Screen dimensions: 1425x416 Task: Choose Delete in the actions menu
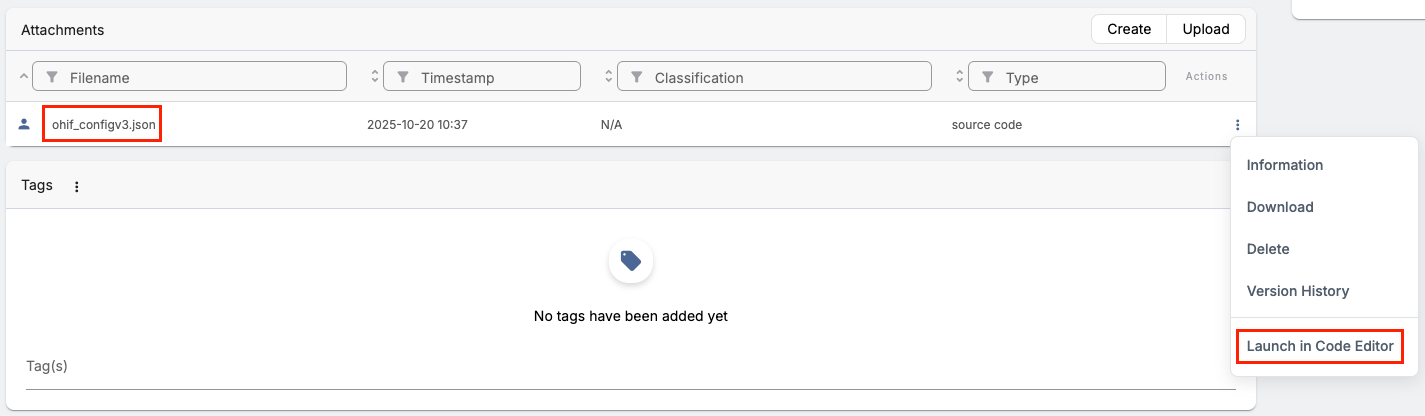coord(1268,249)
